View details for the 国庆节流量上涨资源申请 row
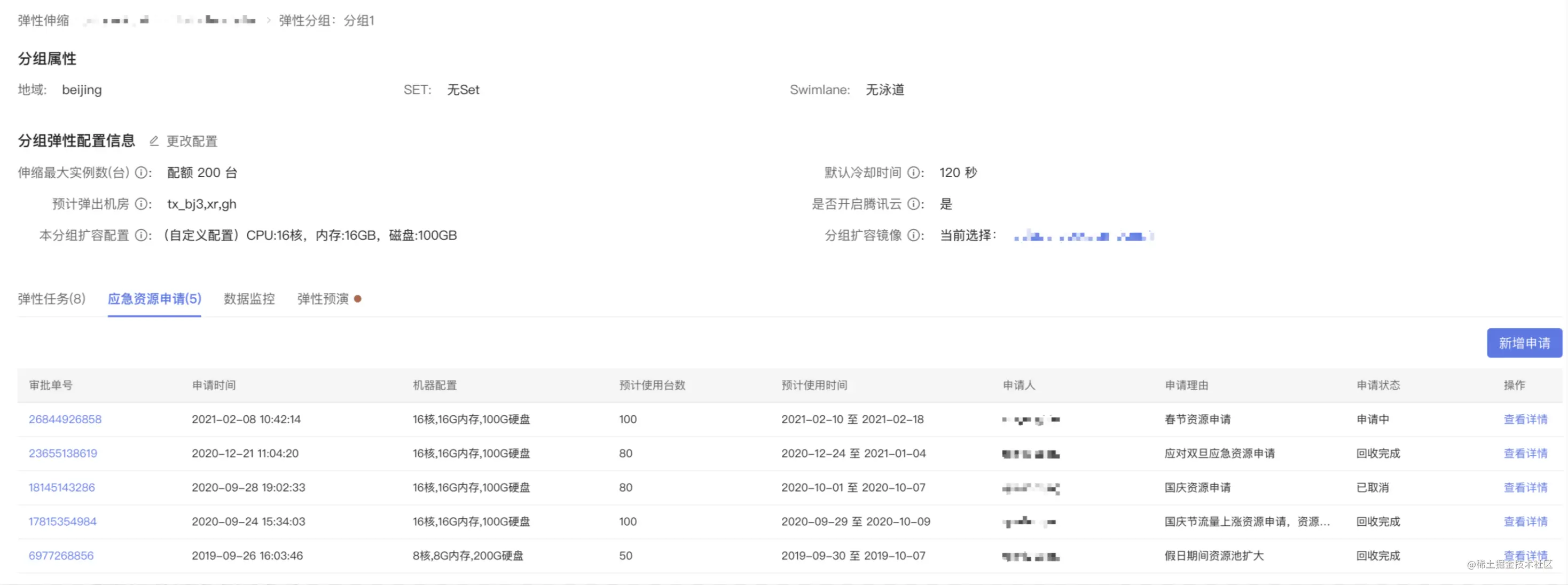1568x585 pixels. 1525,522
